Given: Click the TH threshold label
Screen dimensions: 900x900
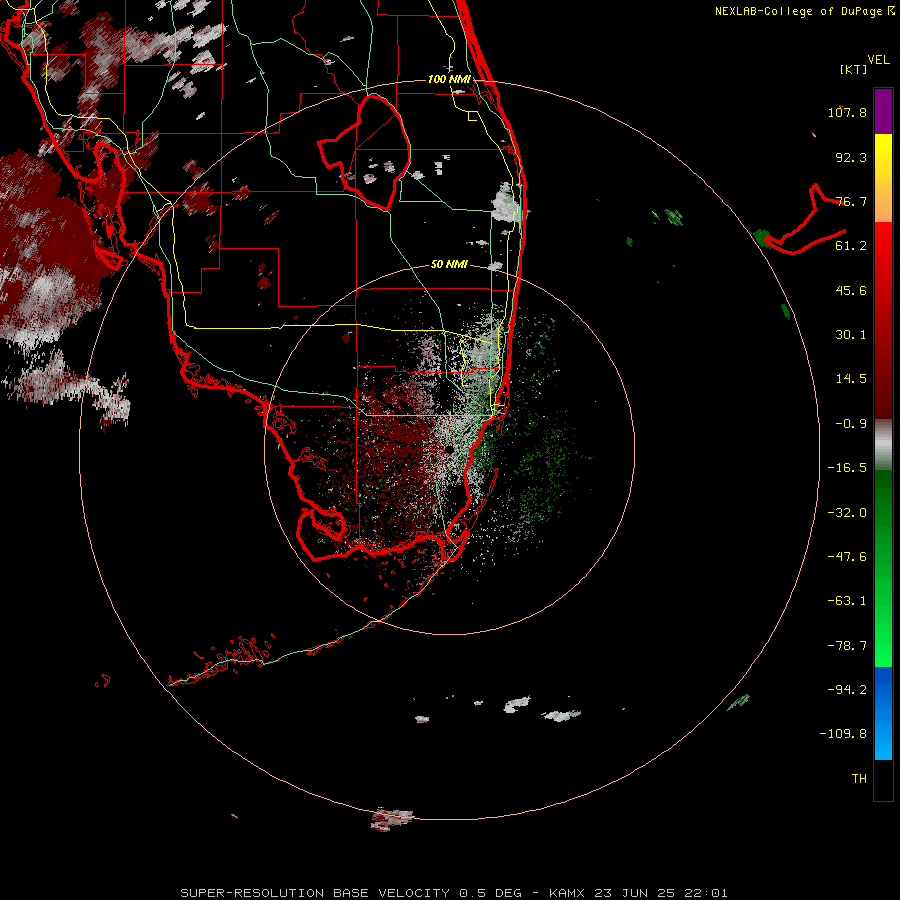Looking at the screenshot, I should [859, 779].
